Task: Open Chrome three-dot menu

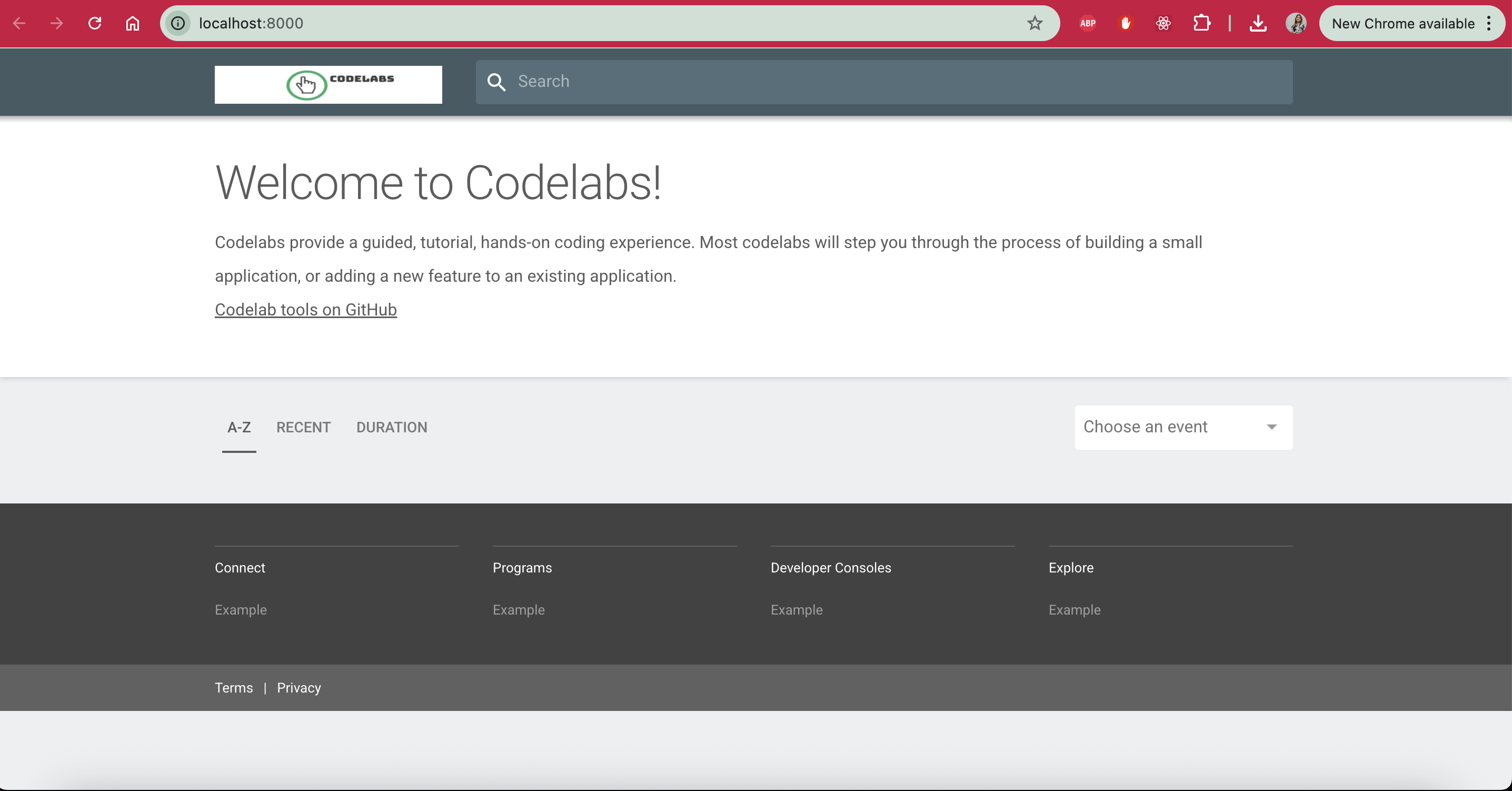Action: point(1488,24)
